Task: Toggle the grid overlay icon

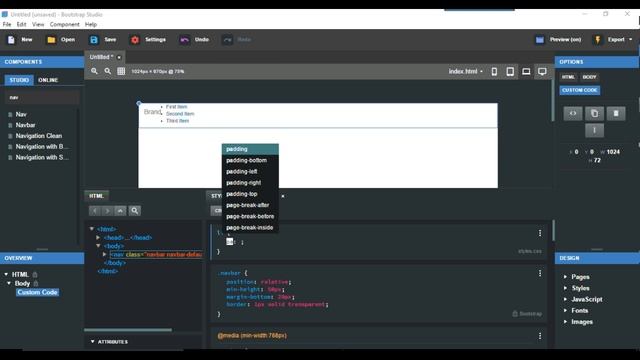Action: [x=121, y=71]
